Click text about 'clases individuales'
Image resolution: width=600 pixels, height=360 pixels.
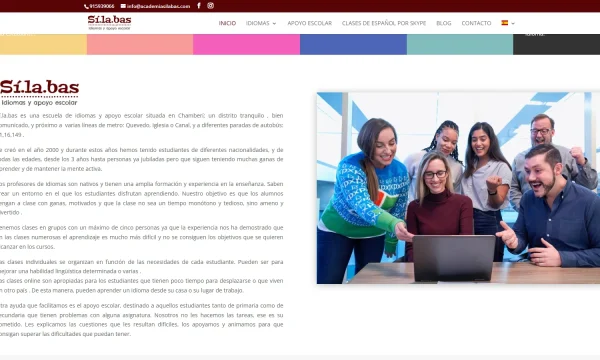[142, 267]
